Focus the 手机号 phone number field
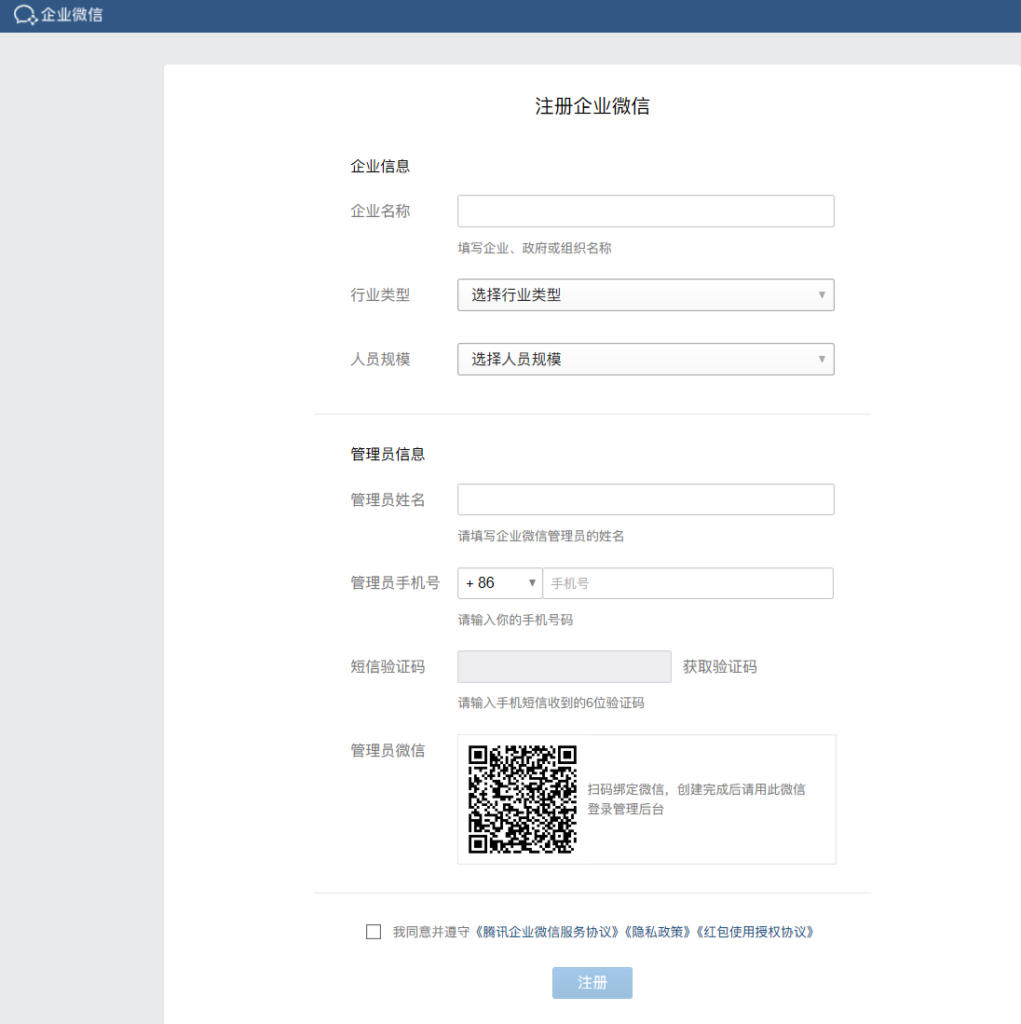 (x=687, y=583)
